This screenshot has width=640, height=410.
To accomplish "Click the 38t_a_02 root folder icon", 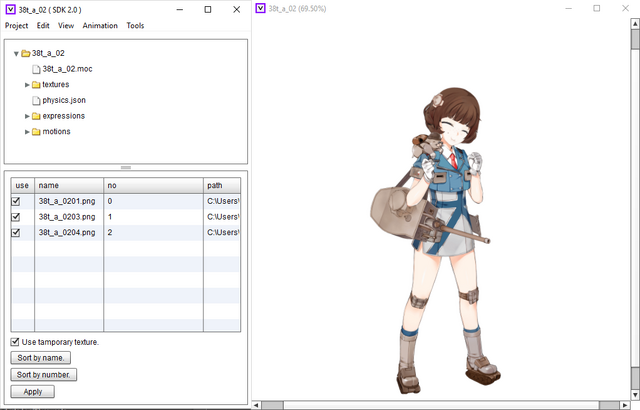I will coord(26,53).
